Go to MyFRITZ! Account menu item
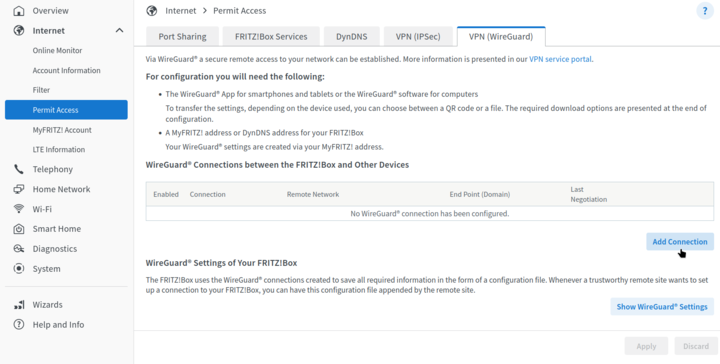The width and height of the screenshot is (720, 364). (62, 130)
